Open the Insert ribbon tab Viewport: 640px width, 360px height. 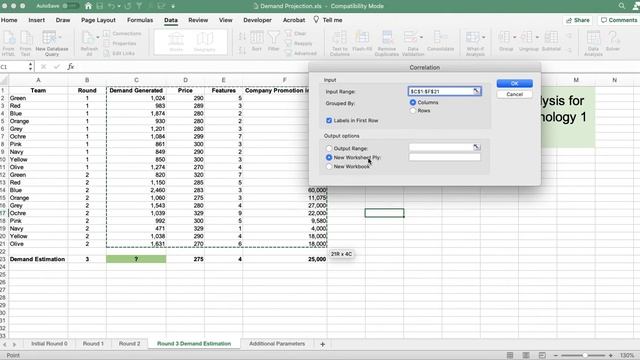(37, 20)
